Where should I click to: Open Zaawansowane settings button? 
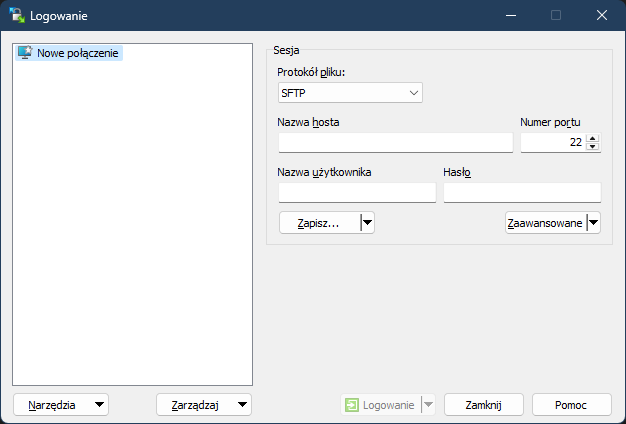click(544, 223)
